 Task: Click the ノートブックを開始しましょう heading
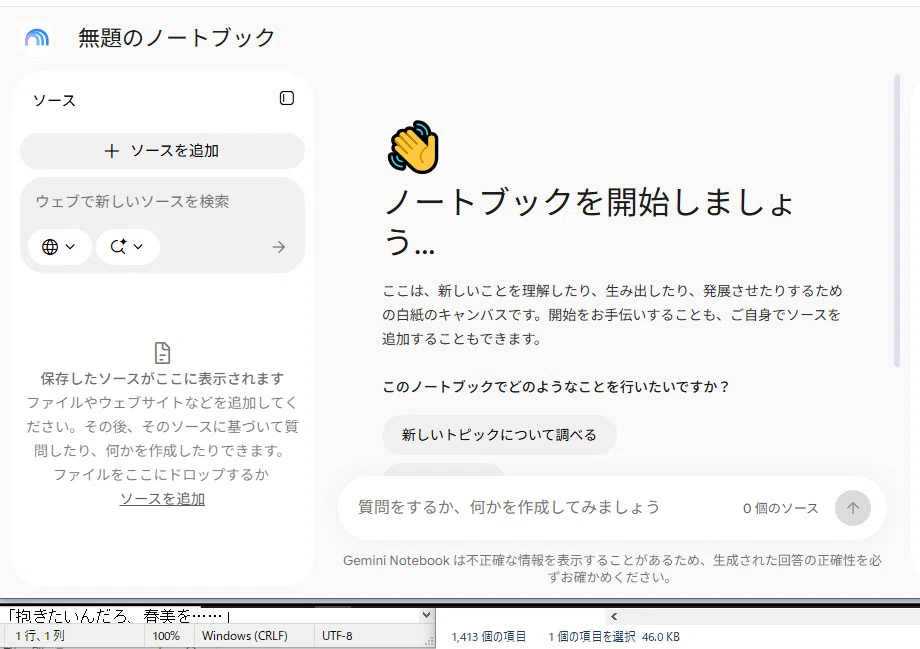tap(589, 221)
